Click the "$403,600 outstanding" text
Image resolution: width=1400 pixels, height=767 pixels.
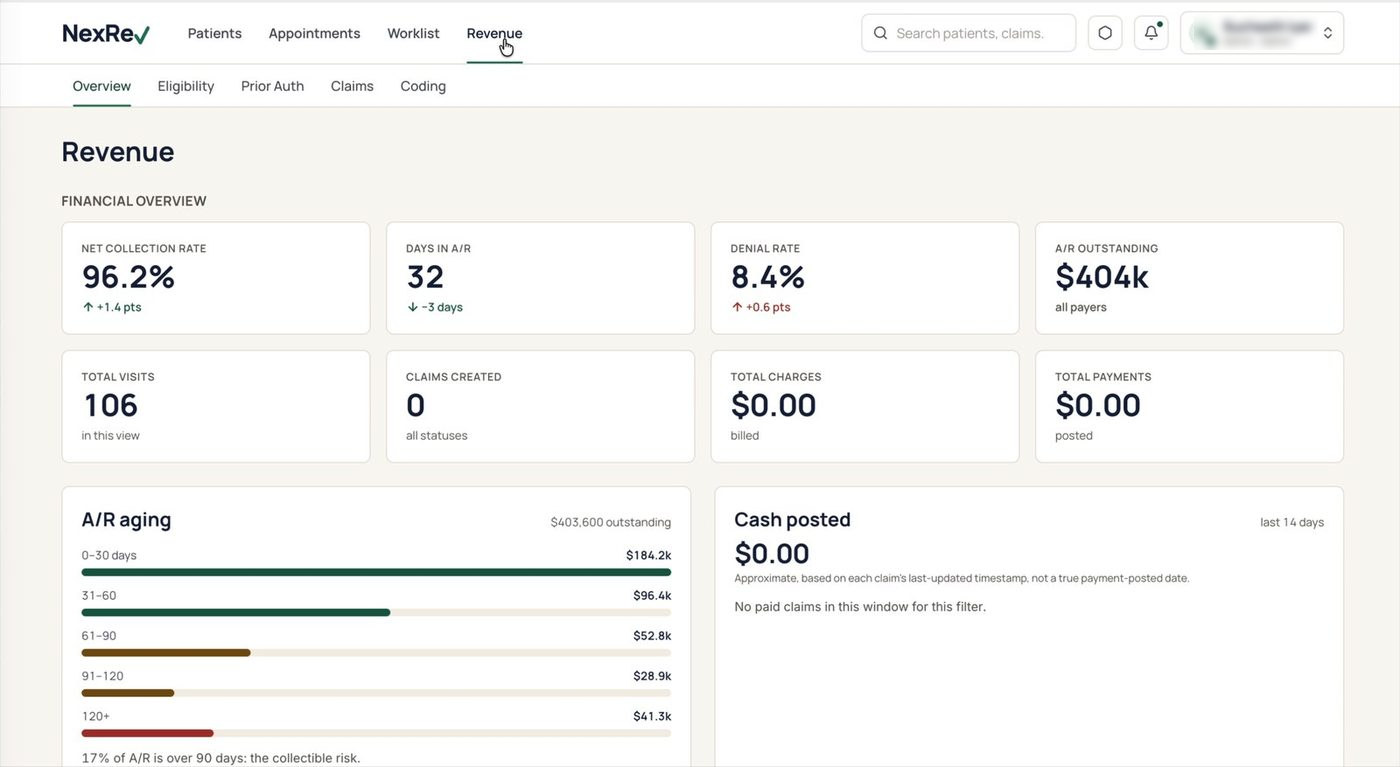click(611, 522)
